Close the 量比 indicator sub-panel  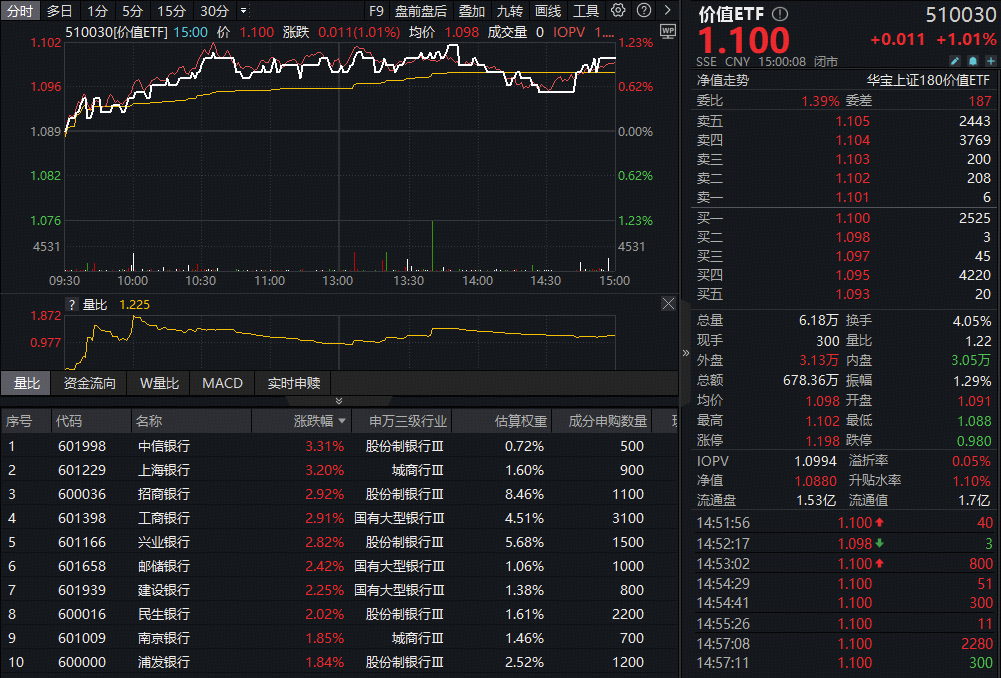click(668, 304)
